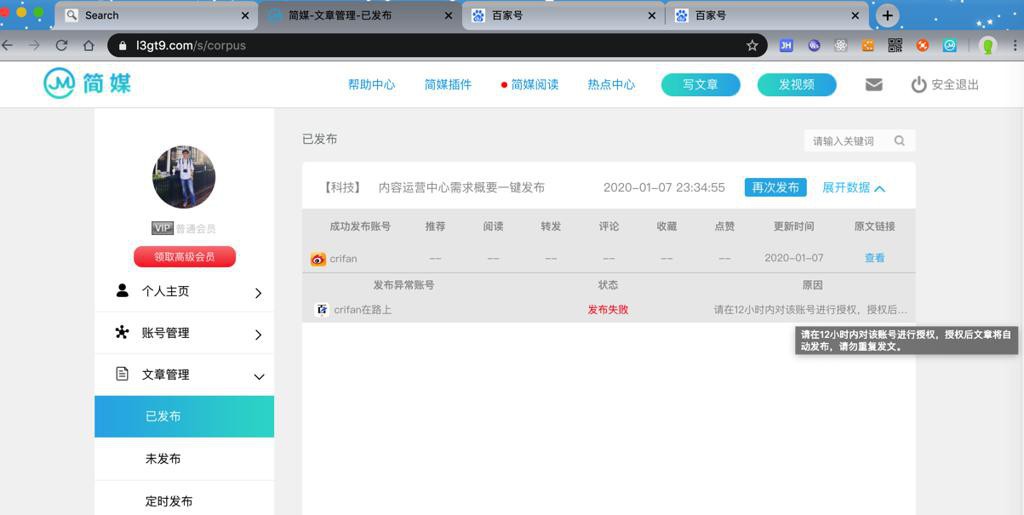Open a new browser tab
Viewport: 1024px width, 515px height.
[887, 15]
